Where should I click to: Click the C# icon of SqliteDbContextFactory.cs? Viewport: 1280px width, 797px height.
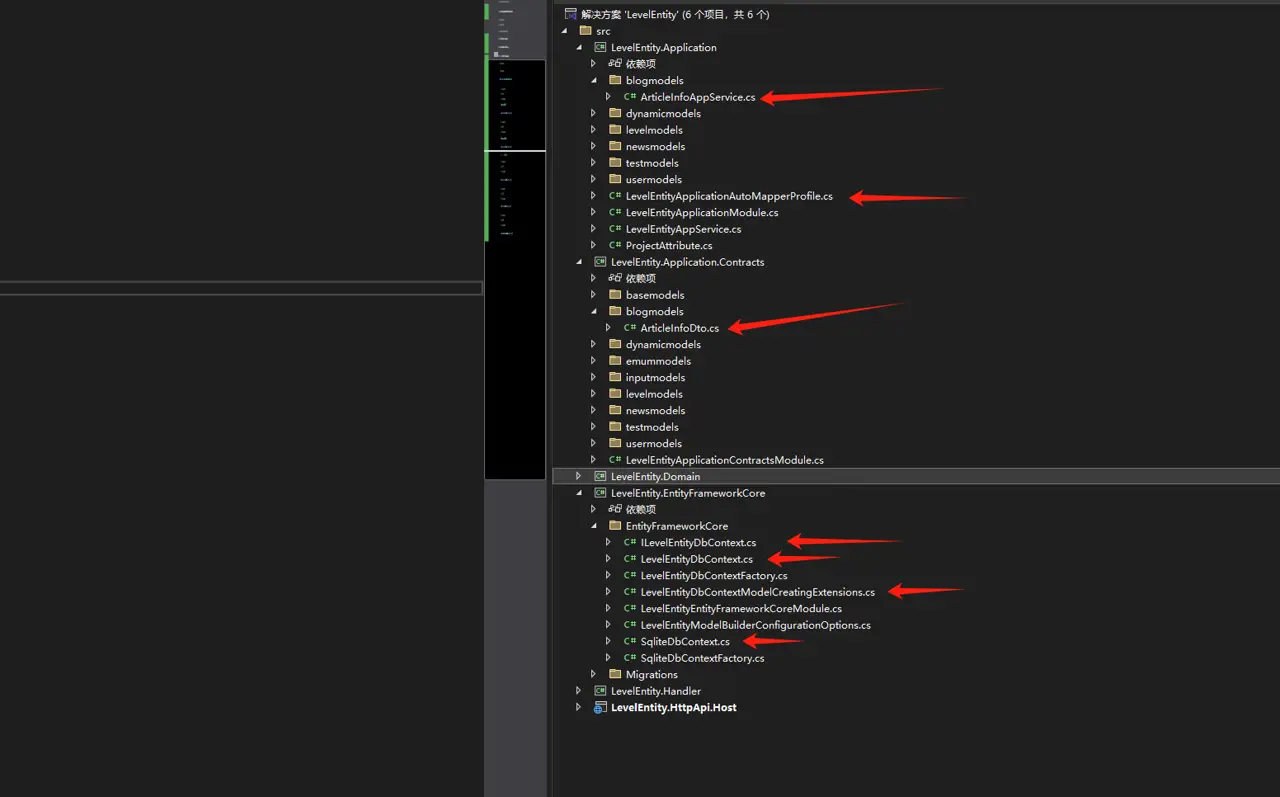[x=630, y=658]
